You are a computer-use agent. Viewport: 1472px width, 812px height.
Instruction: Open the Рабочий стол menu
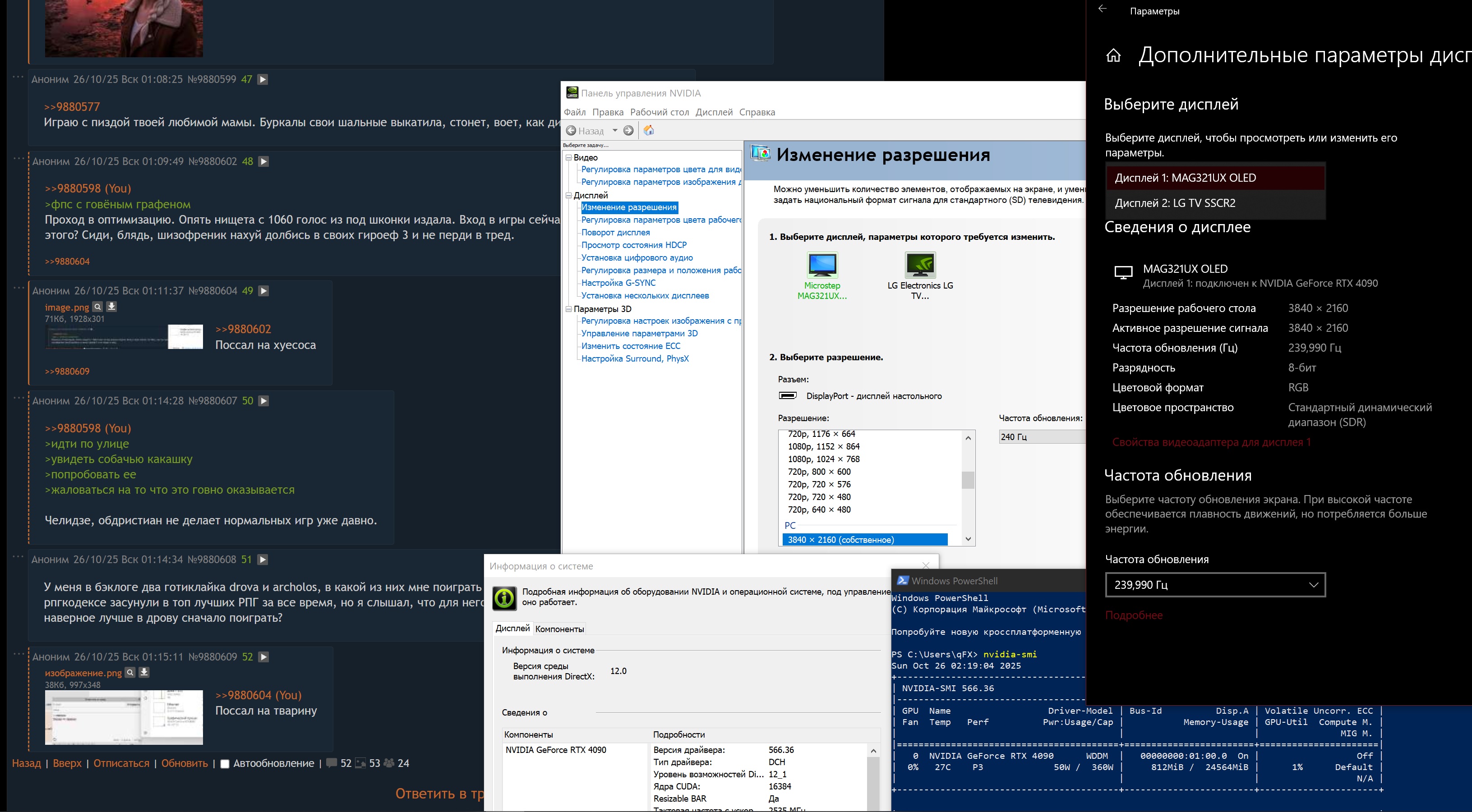pyautogui.click(x=659, y=112)
